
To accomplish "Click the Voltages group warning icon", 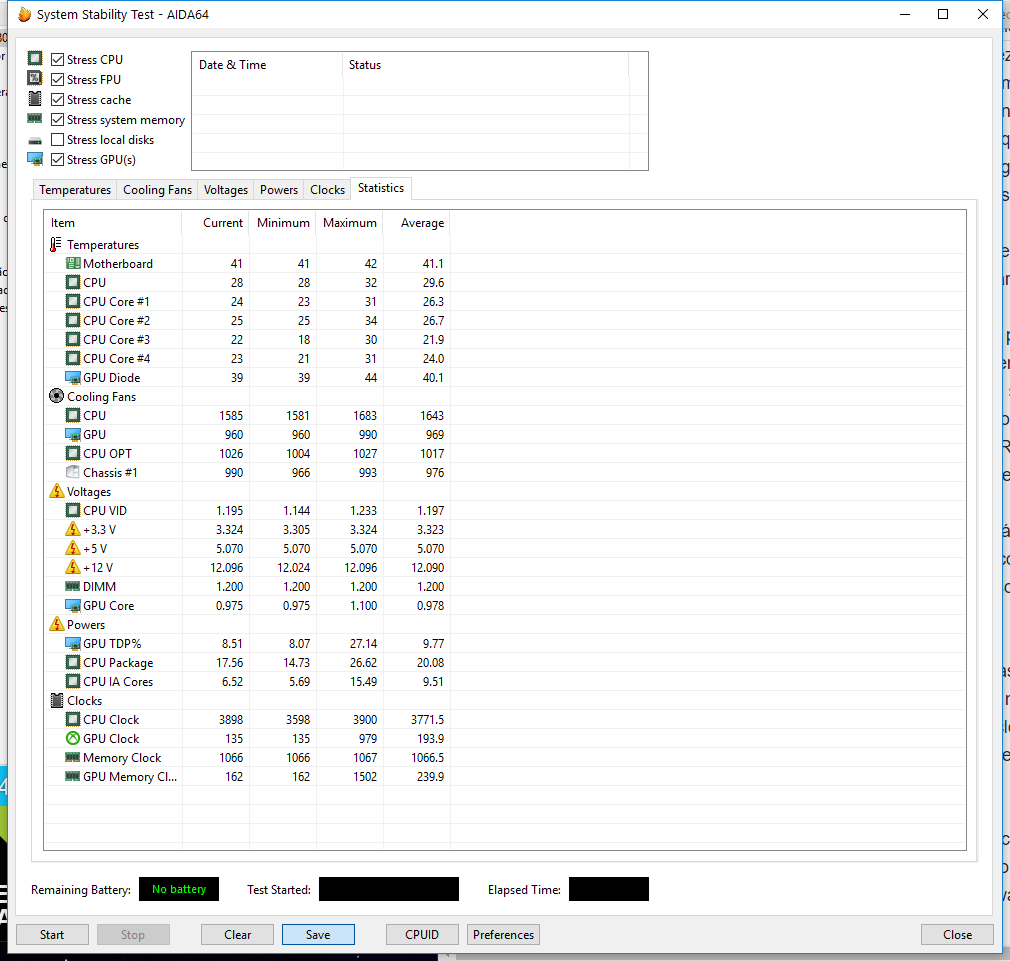I will pyautogui.click(x=57, y=491).
